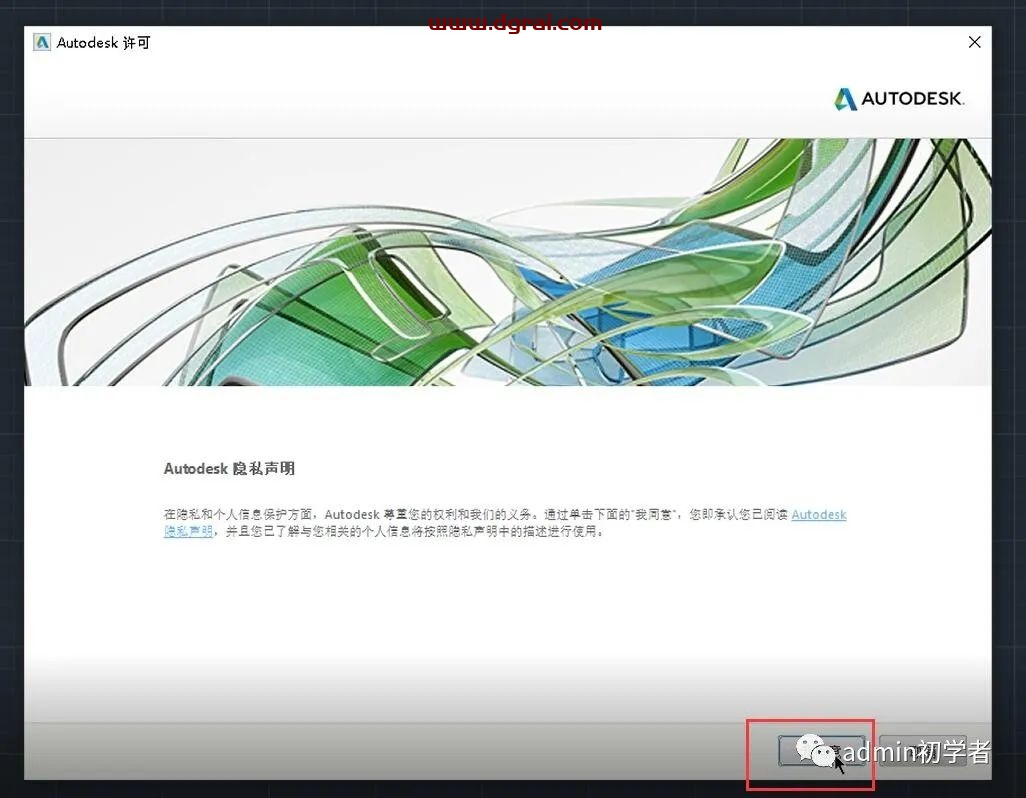Click the 我同意 (I Agree) button
Screen dimensions: 1026x798
(821, 751)
